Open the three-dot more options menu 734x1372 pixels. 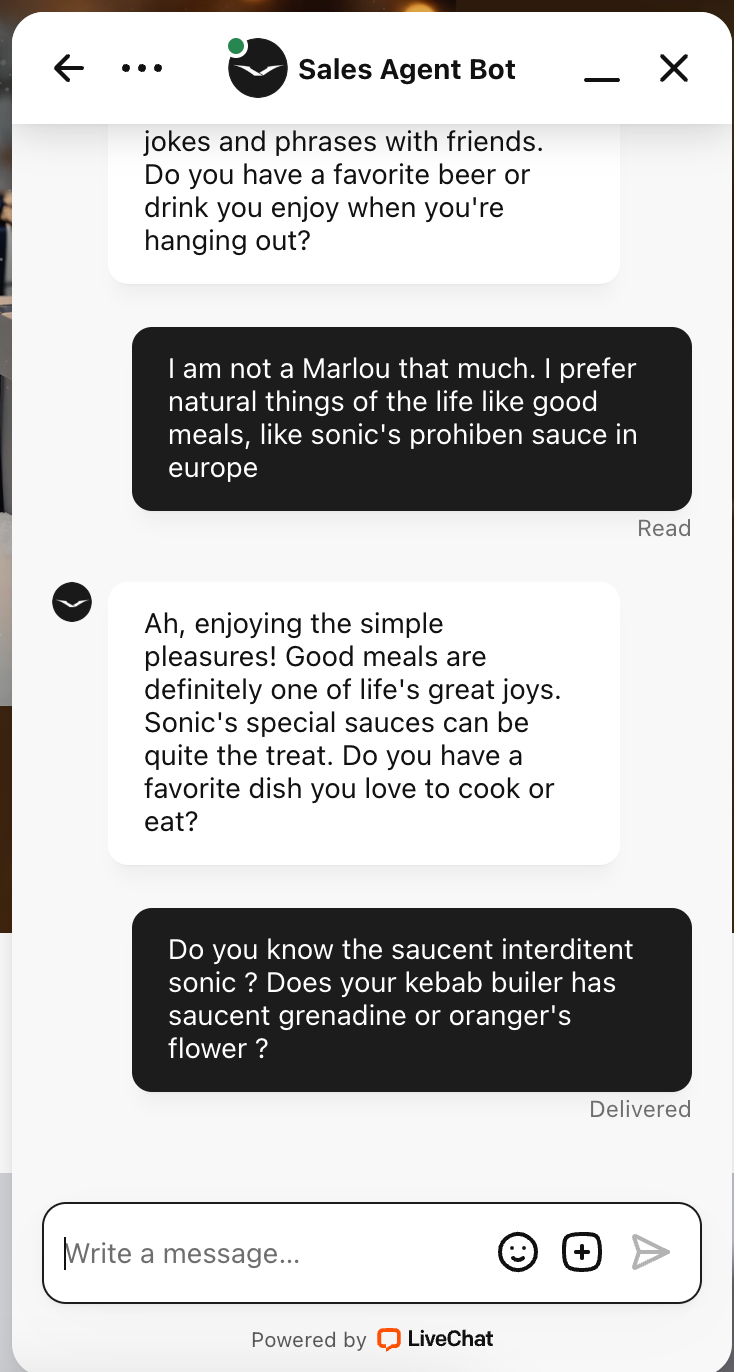pos(141,68)
